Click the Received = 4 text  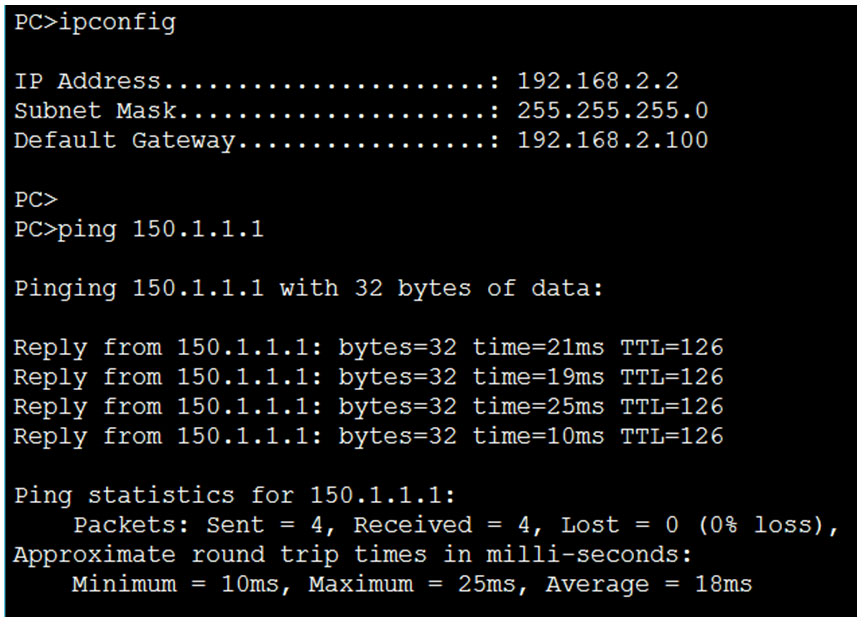click(447, 526)
